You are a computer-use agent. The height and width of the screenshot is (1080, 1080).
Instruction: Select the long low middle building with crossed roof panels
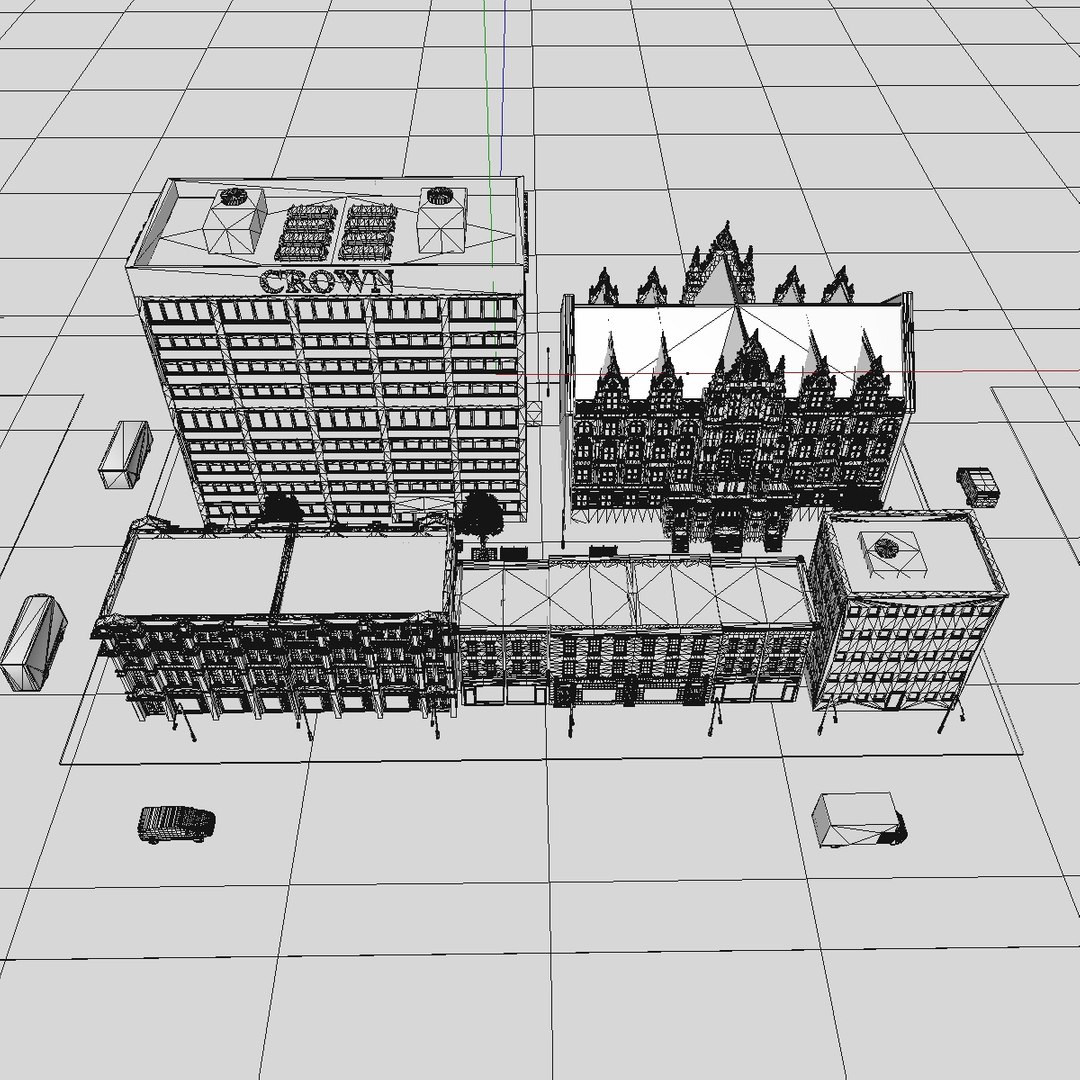(634, 630)
